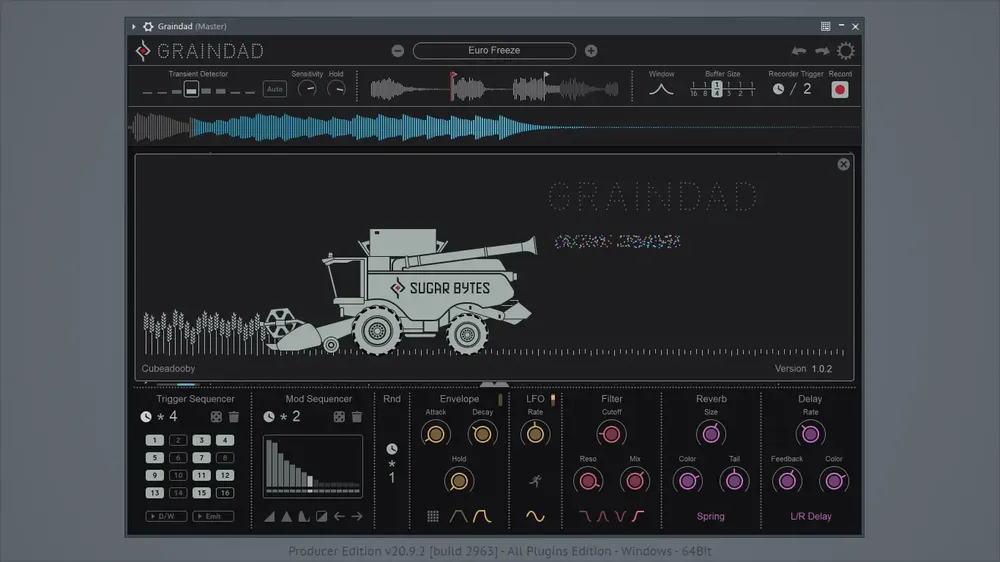Randomize the Trigger Sequencer with dice icon
Viewport: 1000px width, 562px height.
[x=216, y=417]
